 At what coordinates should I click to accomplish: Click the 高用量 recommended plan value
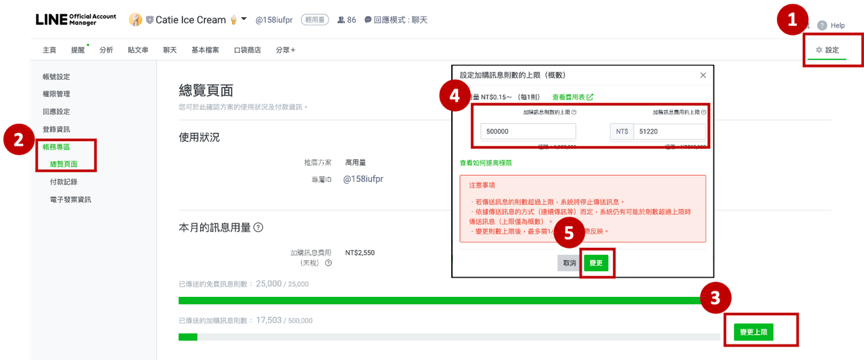355,163
